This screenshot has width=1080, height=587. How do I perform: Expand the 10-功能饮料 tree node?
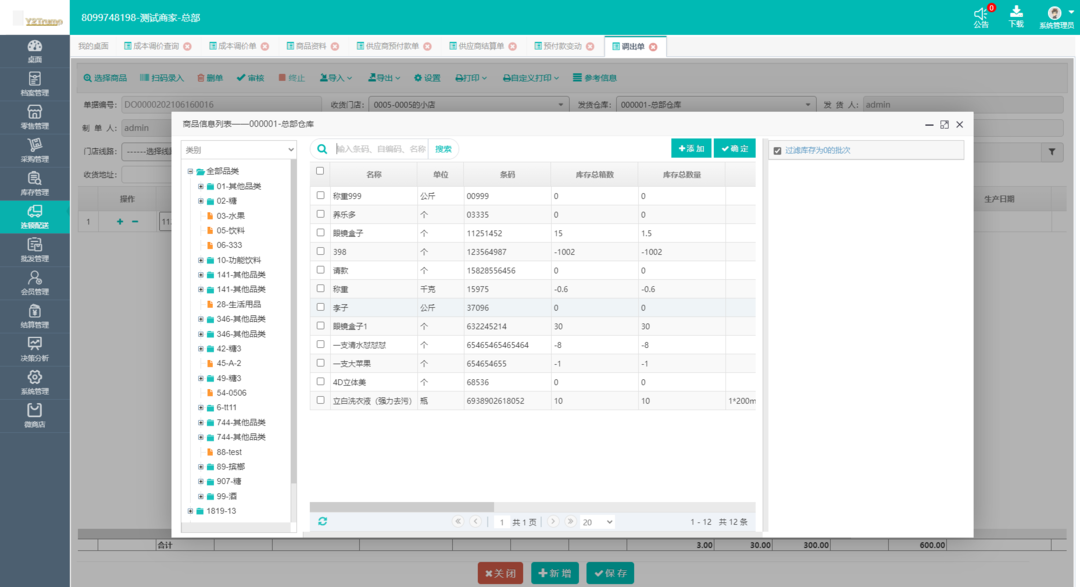pos(200,260)
